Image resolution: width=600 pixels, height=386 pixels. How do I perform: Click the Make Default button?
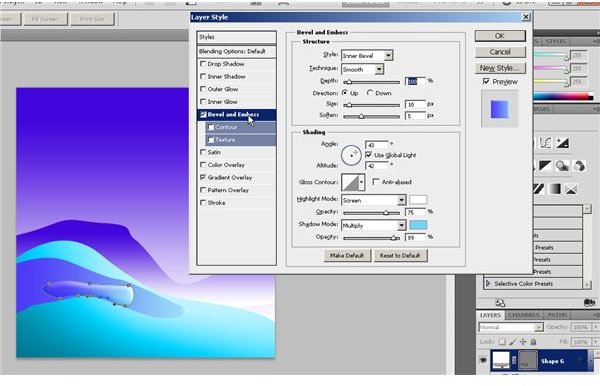[x=347, y=256]
